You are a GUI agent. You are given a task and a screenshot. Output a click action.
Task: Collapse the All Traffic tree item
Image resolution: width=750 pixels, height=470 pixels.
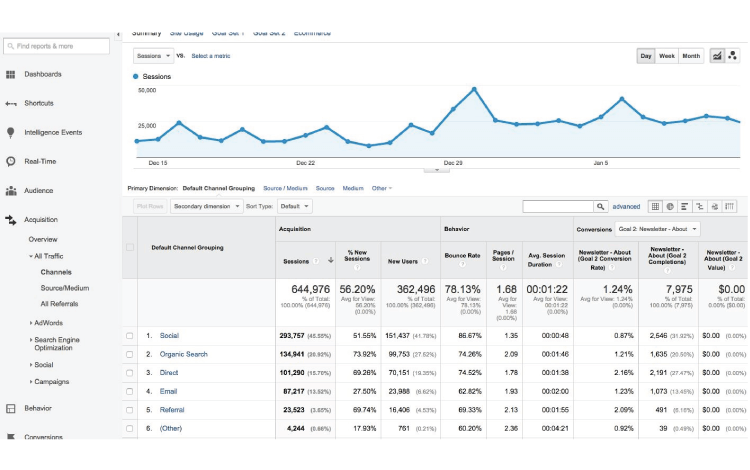[31, 256]
